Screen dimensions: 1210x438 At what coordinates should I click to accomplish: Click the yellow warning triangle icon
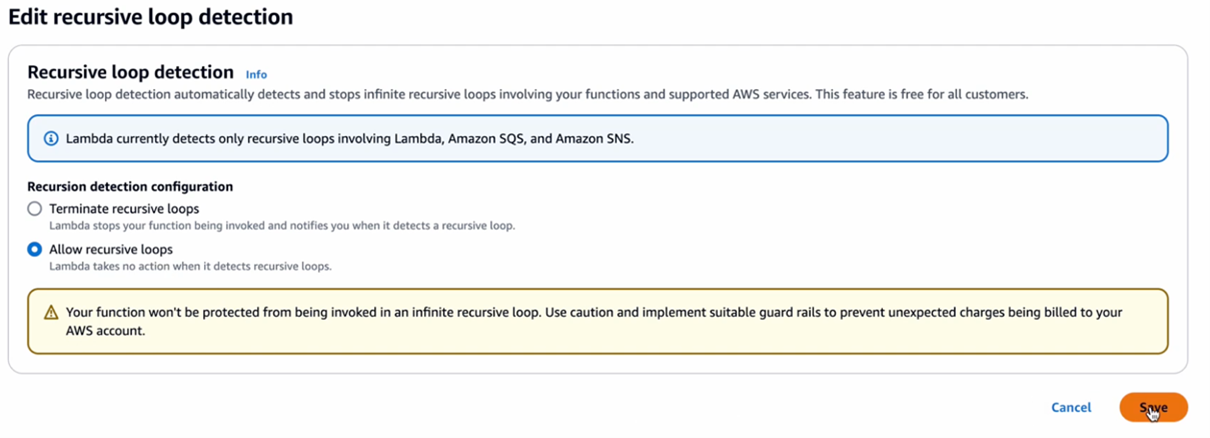tap(51, 312)
